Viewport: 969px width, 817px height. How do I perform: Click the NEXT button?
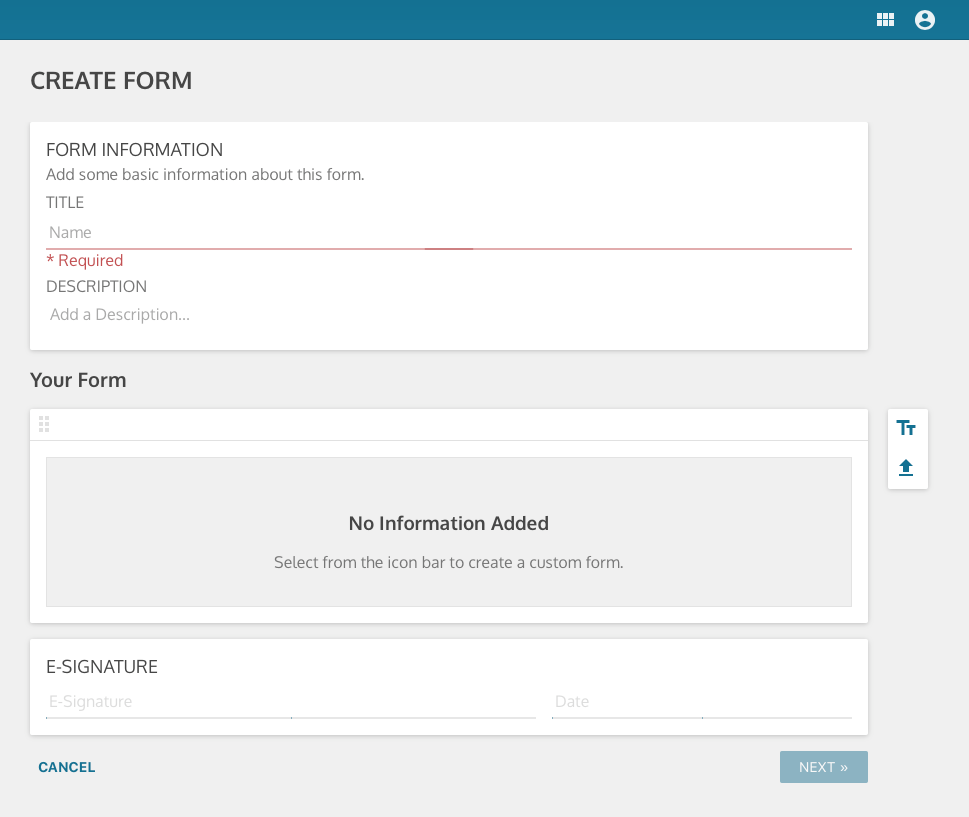823,767
